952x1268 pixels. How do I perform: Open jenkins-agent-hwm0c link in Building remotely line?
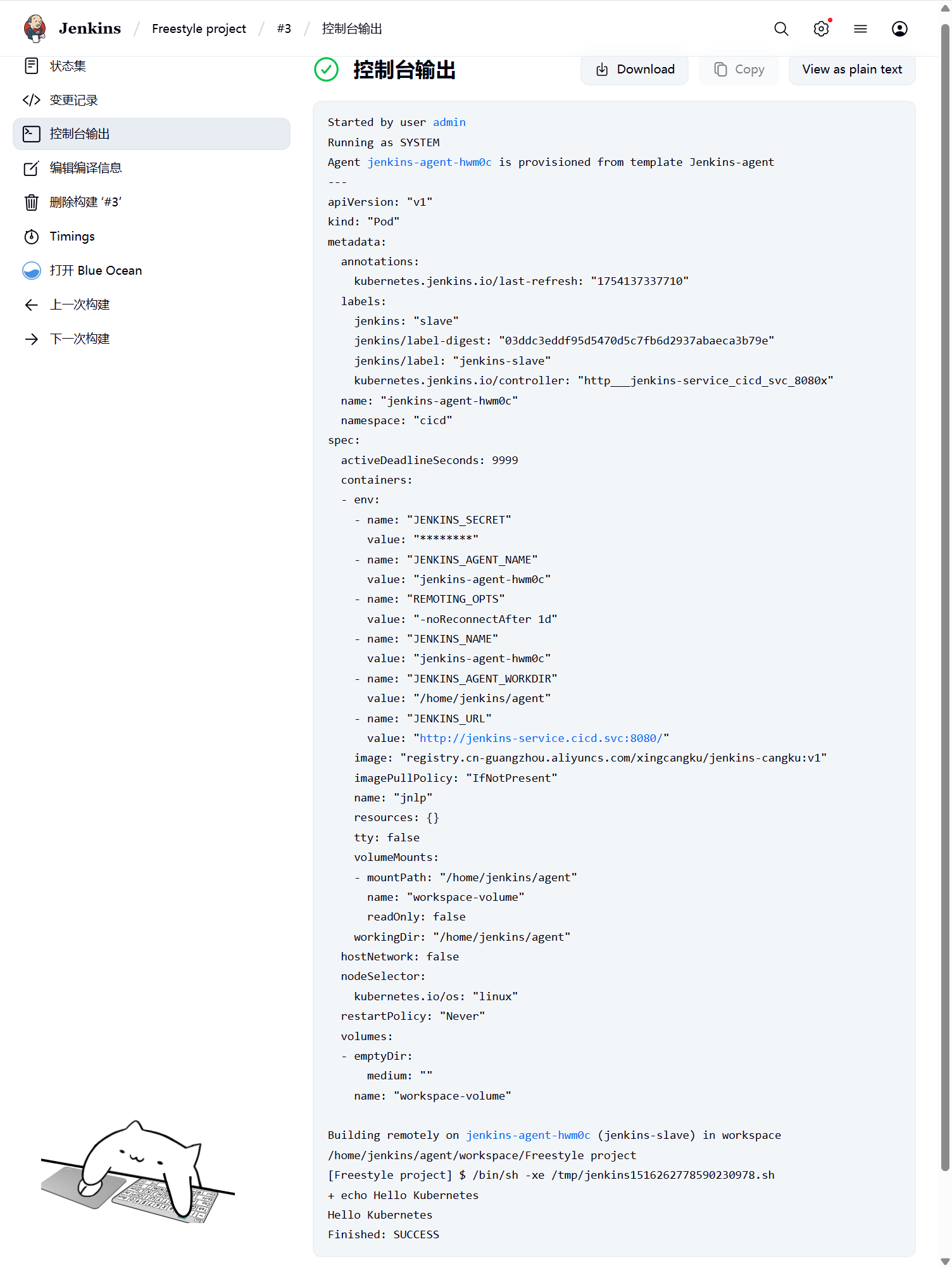tap(529, 1135)
